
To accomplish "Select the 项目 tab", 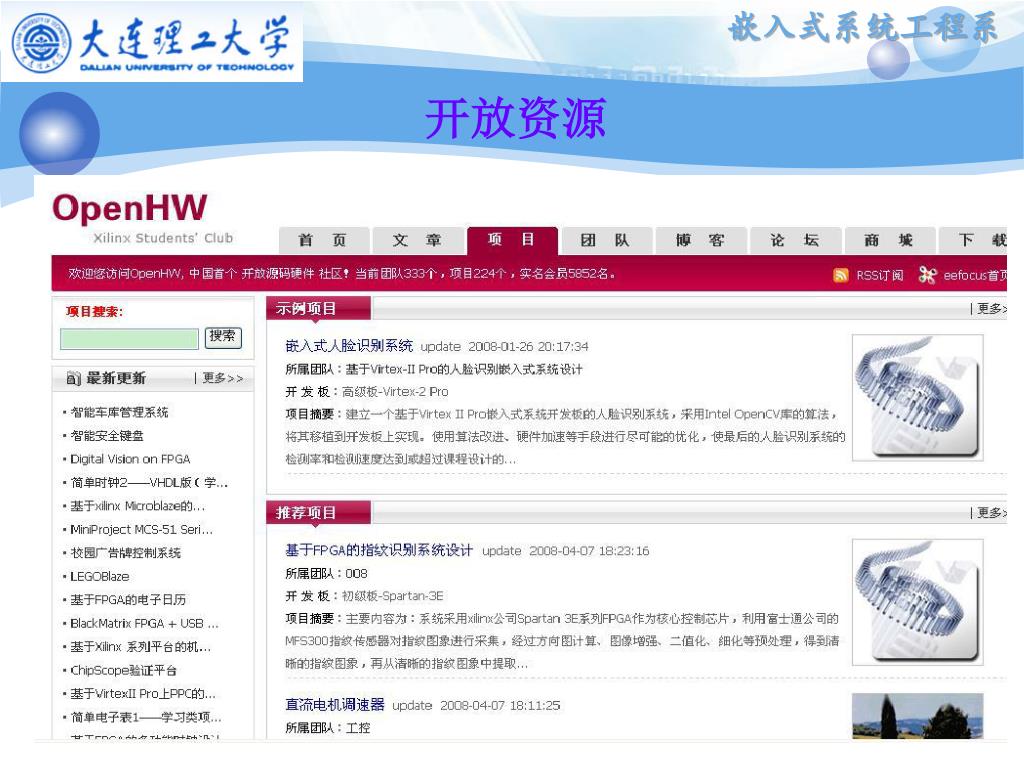I will pyautogui.click(x=512, y=240).
